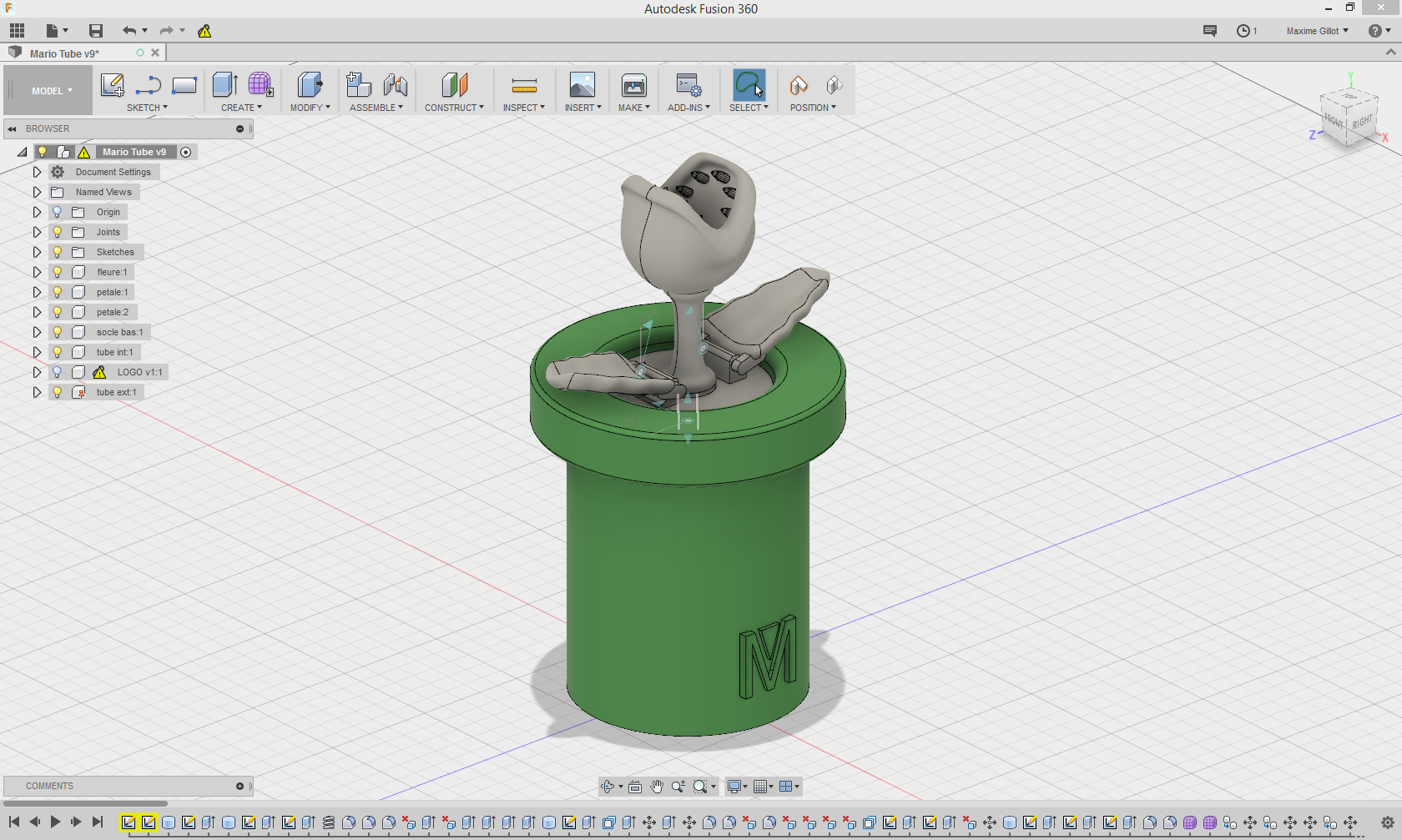Image resolution: width=1402 pixels, height=840 pixels.
Task: Open the CREATE menu
Action: tap(241, 108)
